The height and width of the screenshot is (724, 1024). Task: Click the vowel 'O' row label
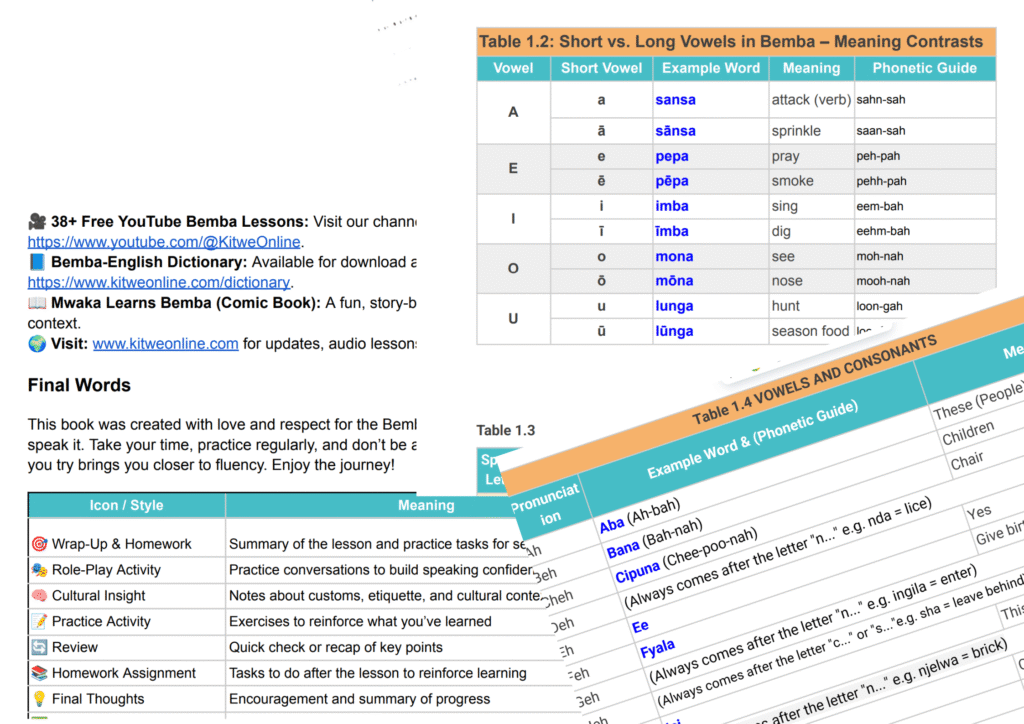[x=513, y=268]
